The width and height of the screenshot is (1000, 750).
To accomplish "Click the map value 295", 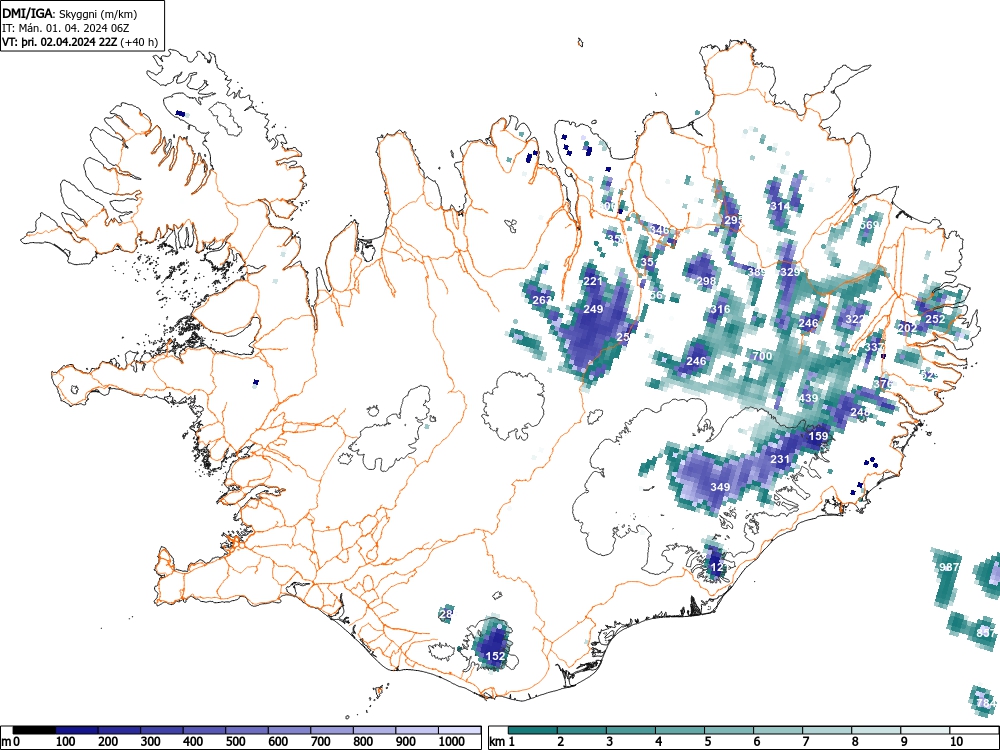I will 733,220.
